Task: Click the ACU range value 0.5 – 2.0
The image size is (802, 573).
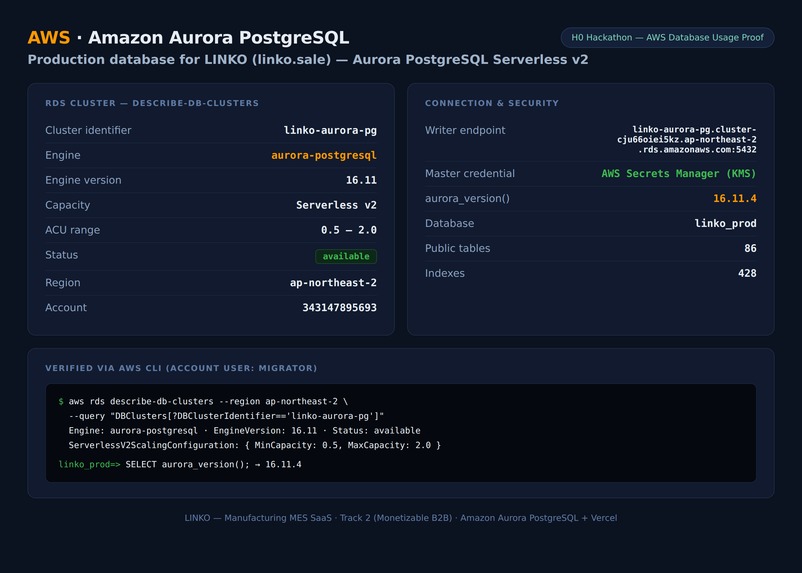Action: (x=349, y=230)
